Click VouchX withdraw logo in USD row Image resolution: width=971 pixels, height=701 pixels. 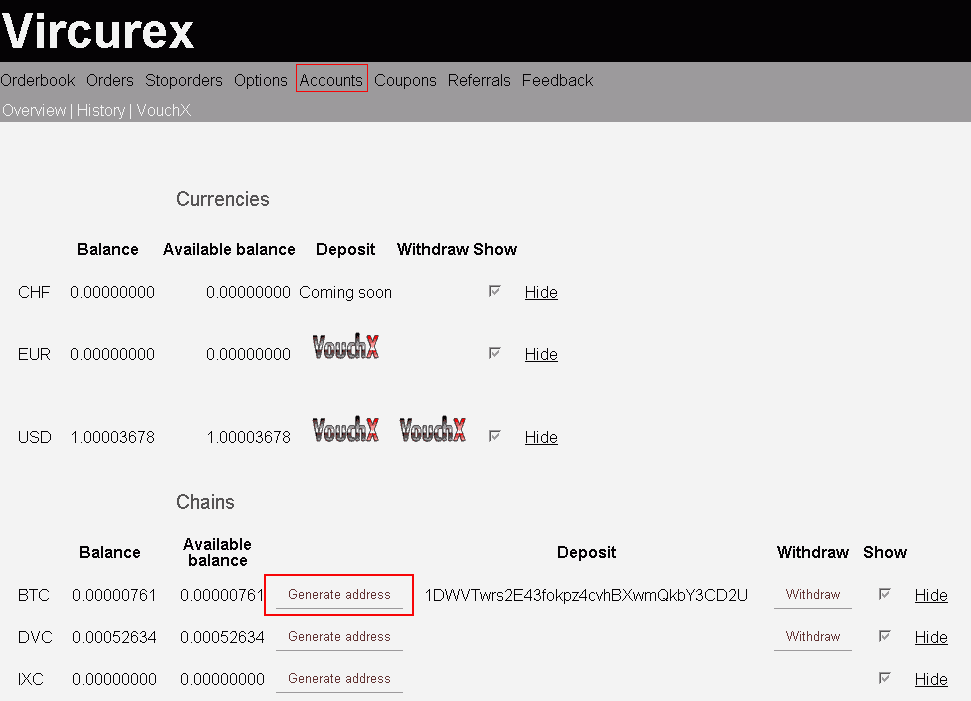point(432,429)
